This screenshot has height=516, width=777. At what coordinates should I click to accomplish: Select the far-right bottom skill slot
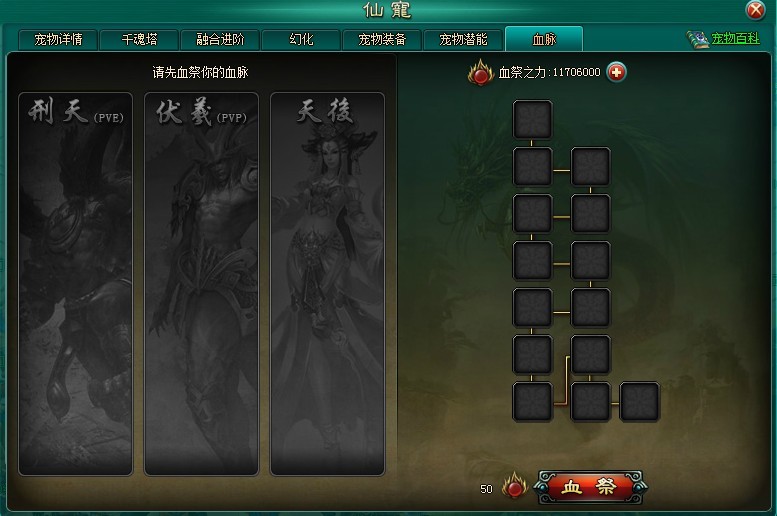tap(639, 401)
